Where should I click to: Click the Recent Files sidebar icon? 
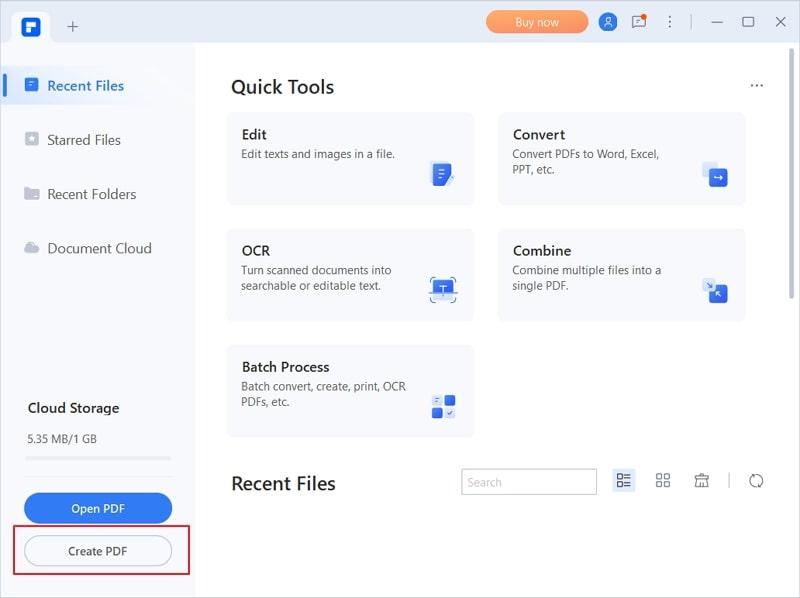point(32,85)
